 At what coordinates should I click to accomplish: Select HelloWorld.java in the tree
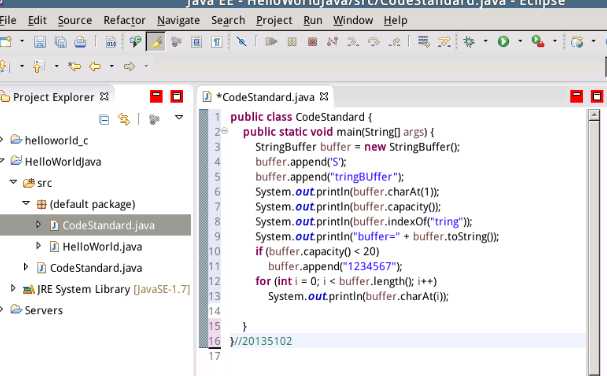[102, 247]
